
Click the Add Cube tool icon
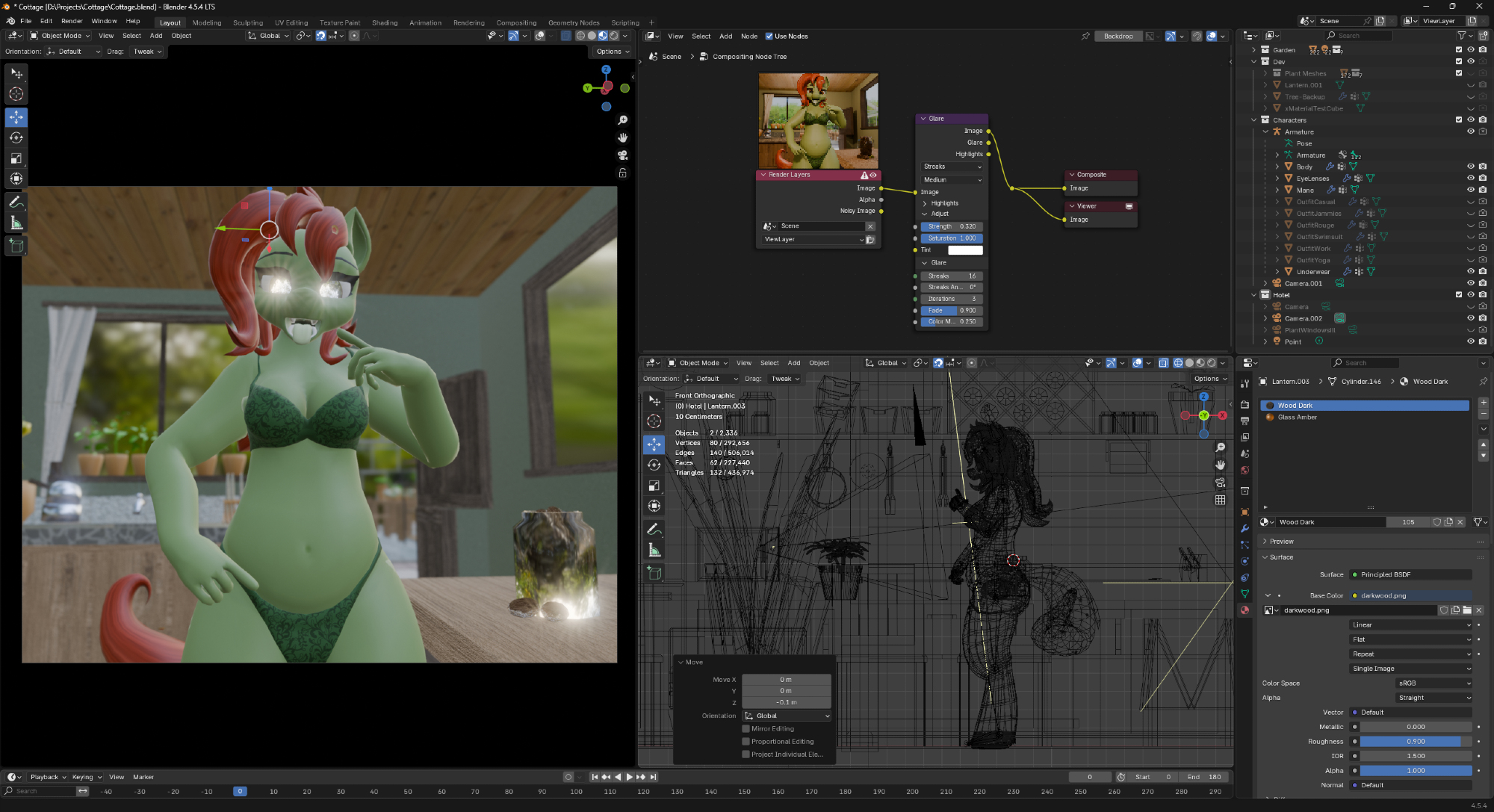coord(16,246)
